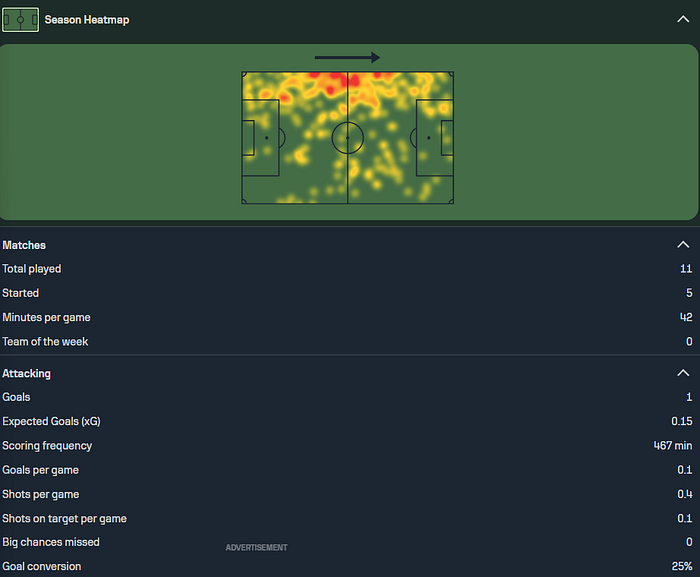Viewport: 700px width, 577px height.
Task: Select the Expected Goals (xG) label
Action: pos(51,422)
